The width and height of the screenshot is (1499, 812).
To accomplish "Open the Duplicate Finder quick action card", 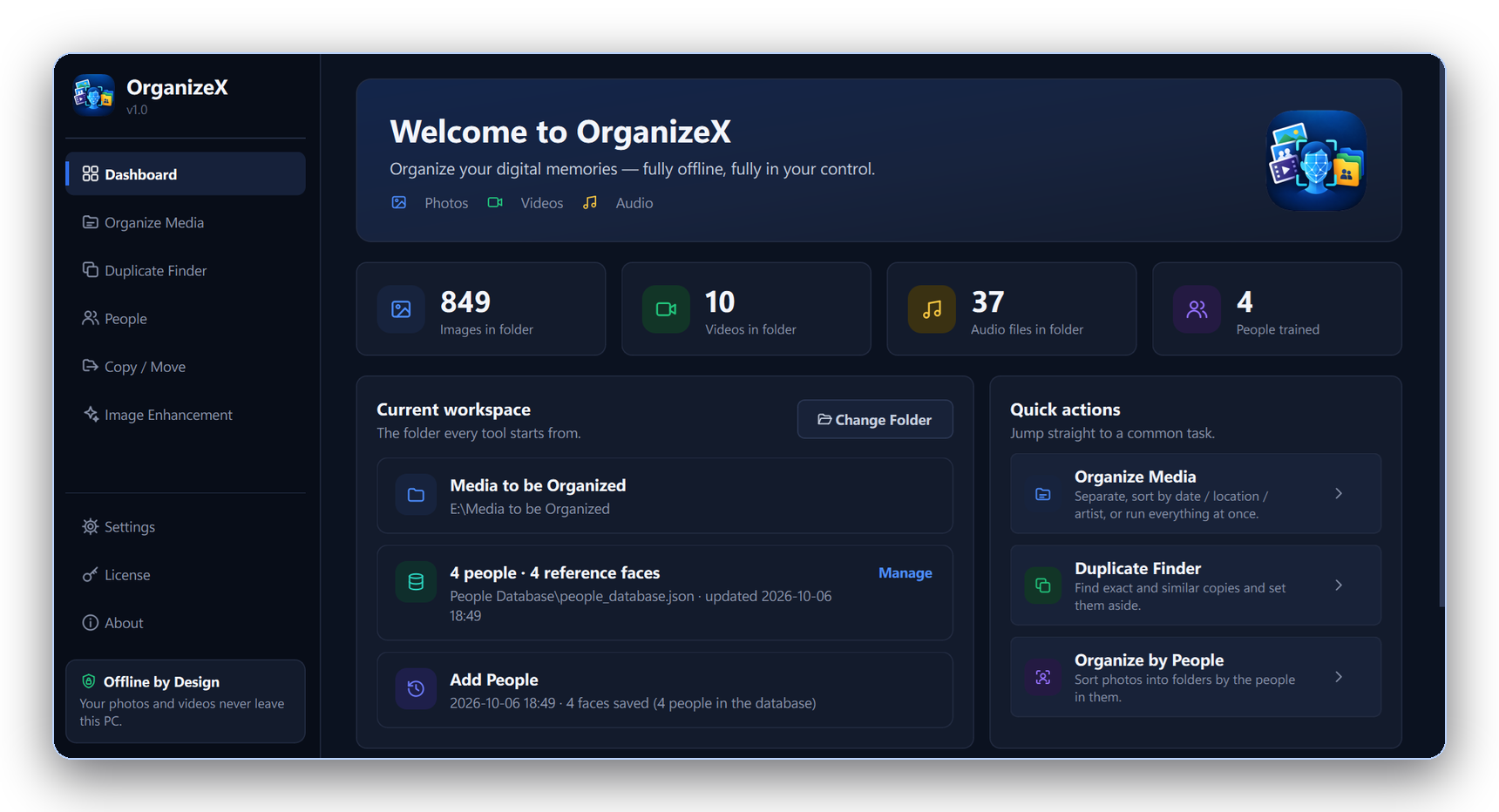I will click(x=1196, y=585).
